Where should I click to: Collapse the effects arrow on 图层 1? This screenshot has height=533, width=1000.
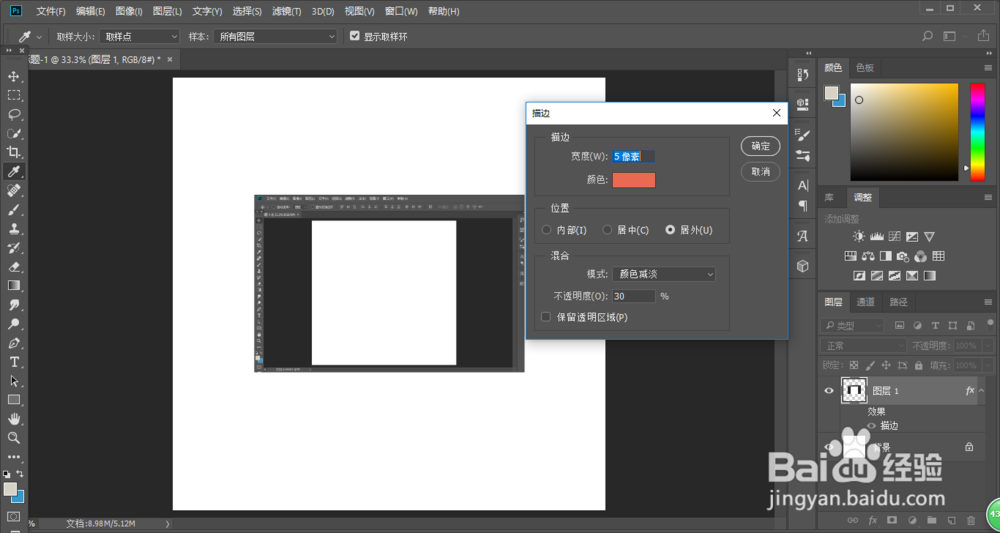(981, 391)
